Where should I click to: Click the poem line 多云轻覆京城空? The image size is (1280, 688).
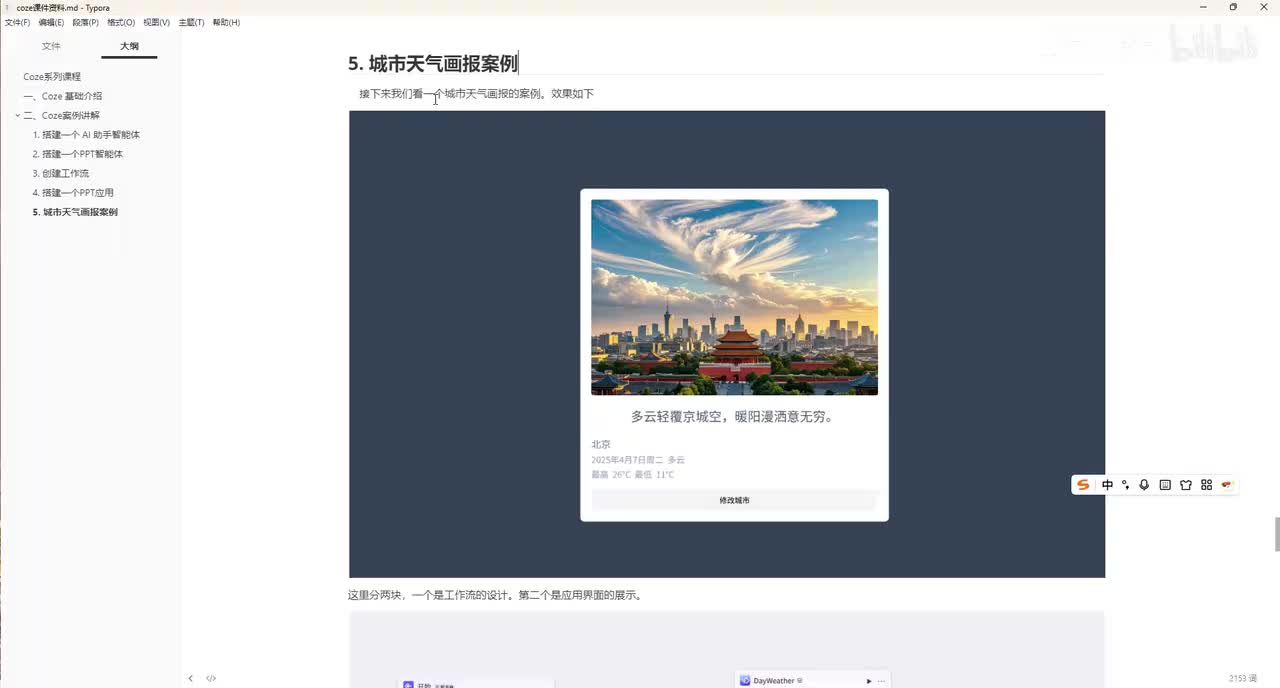(x=732, y=417)
